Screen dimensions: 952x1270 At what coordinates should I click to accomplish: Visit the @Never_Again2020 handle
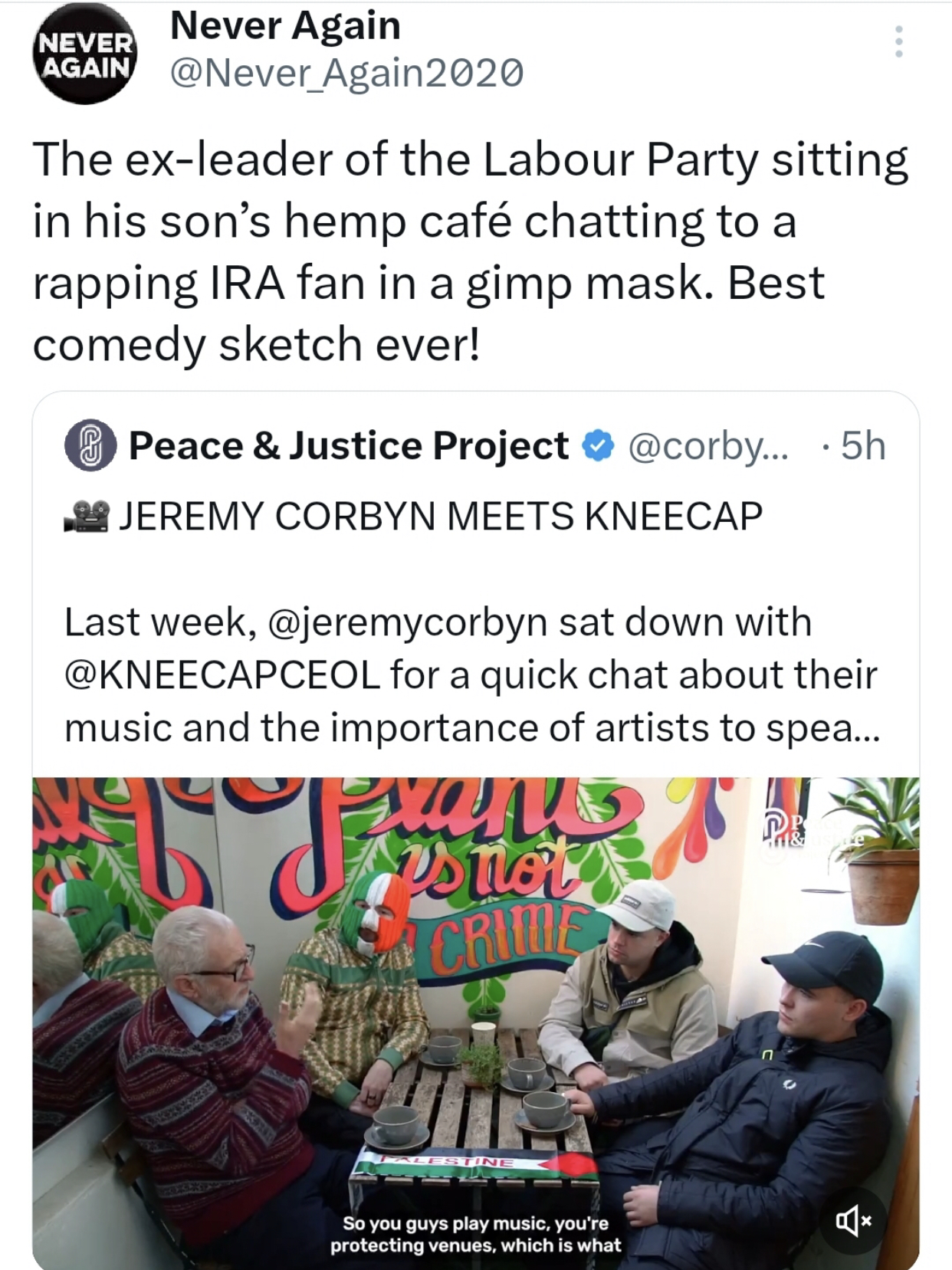pyautogui.click(x=346, y=74)
